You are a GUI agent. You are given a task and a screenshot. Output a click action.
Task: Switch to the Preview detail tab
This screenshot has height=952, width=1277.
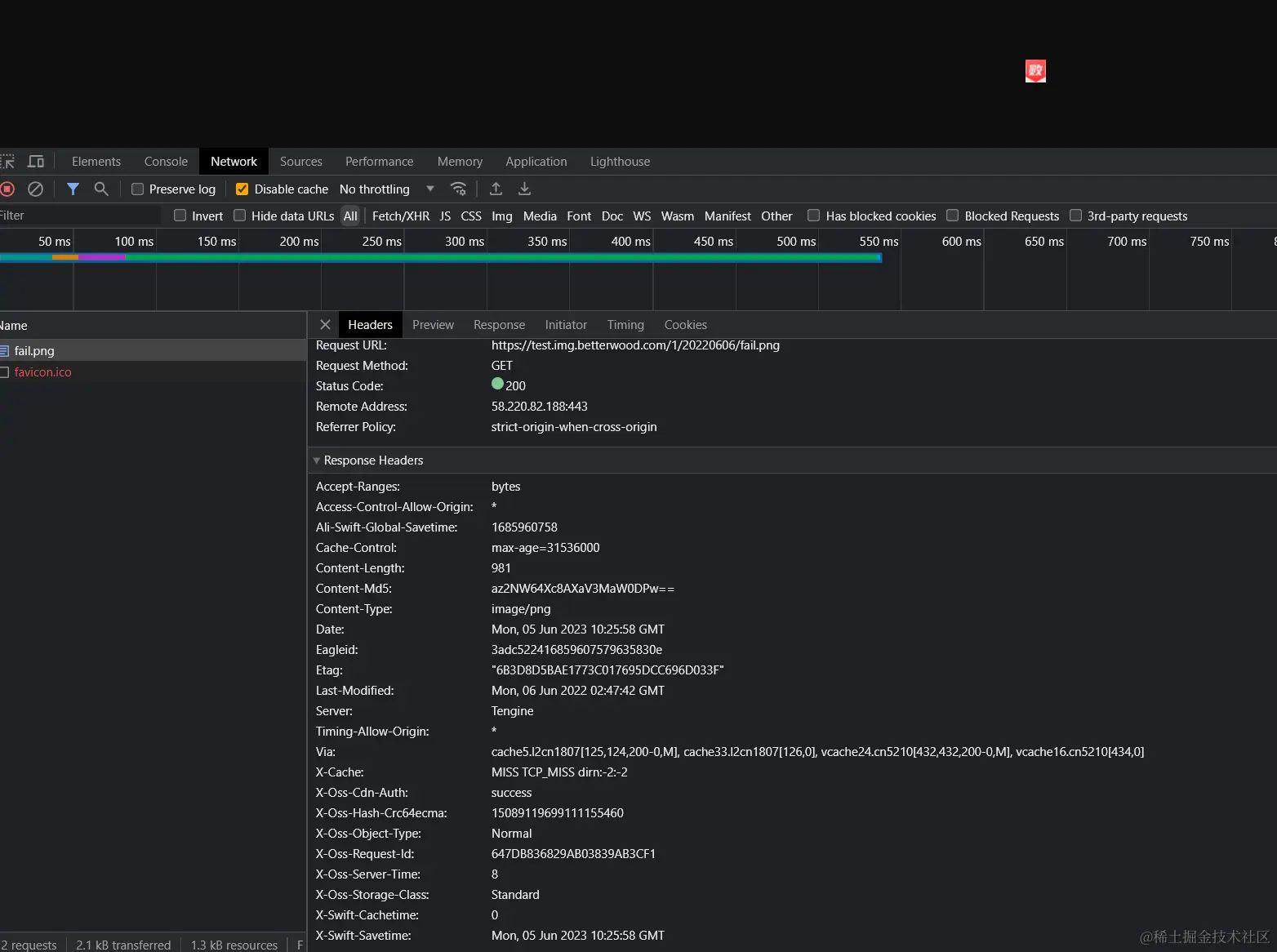point(433,325)
